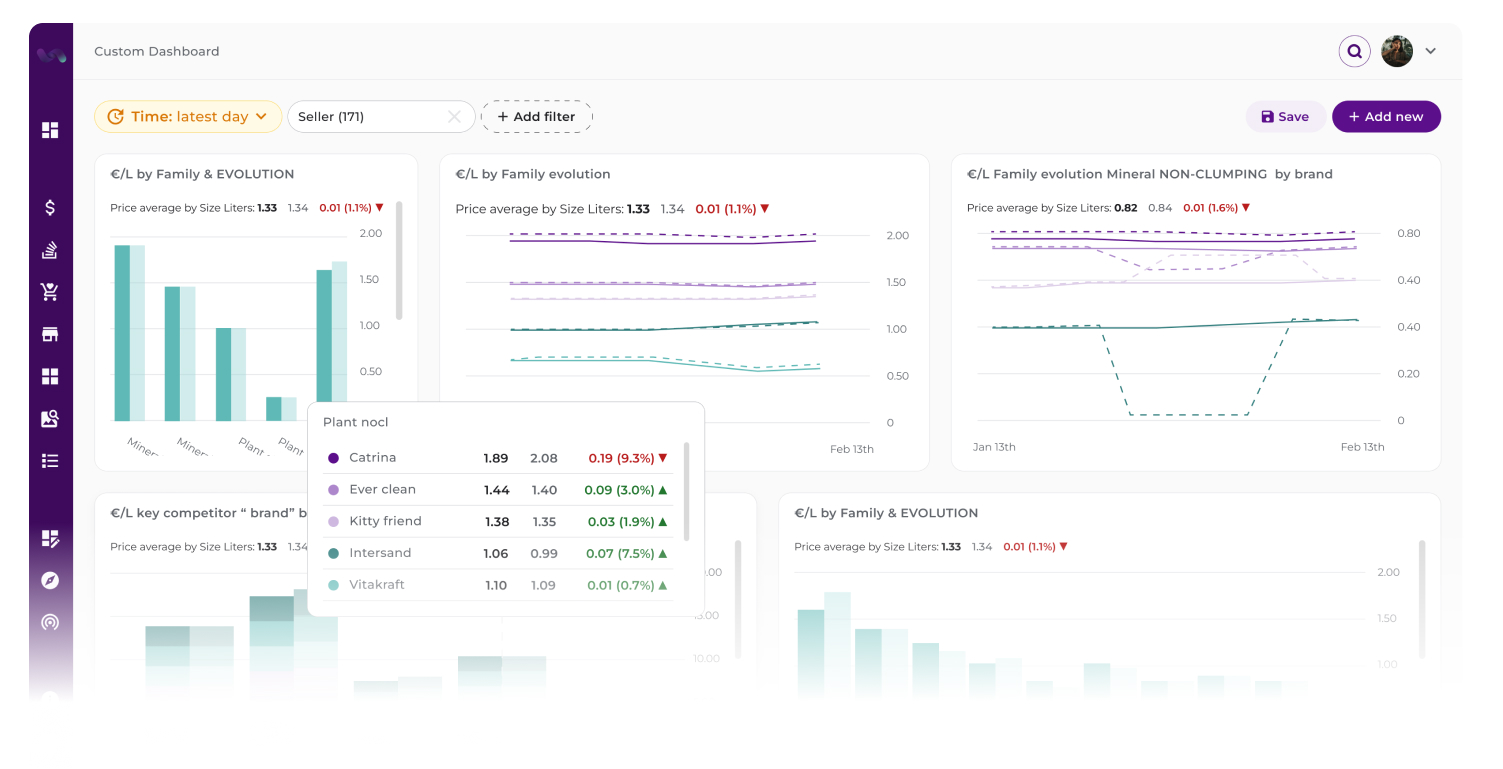Click the floppy disk icon in Save
The height and width of the screenshot is (769, 1503).
(1268, 117)
